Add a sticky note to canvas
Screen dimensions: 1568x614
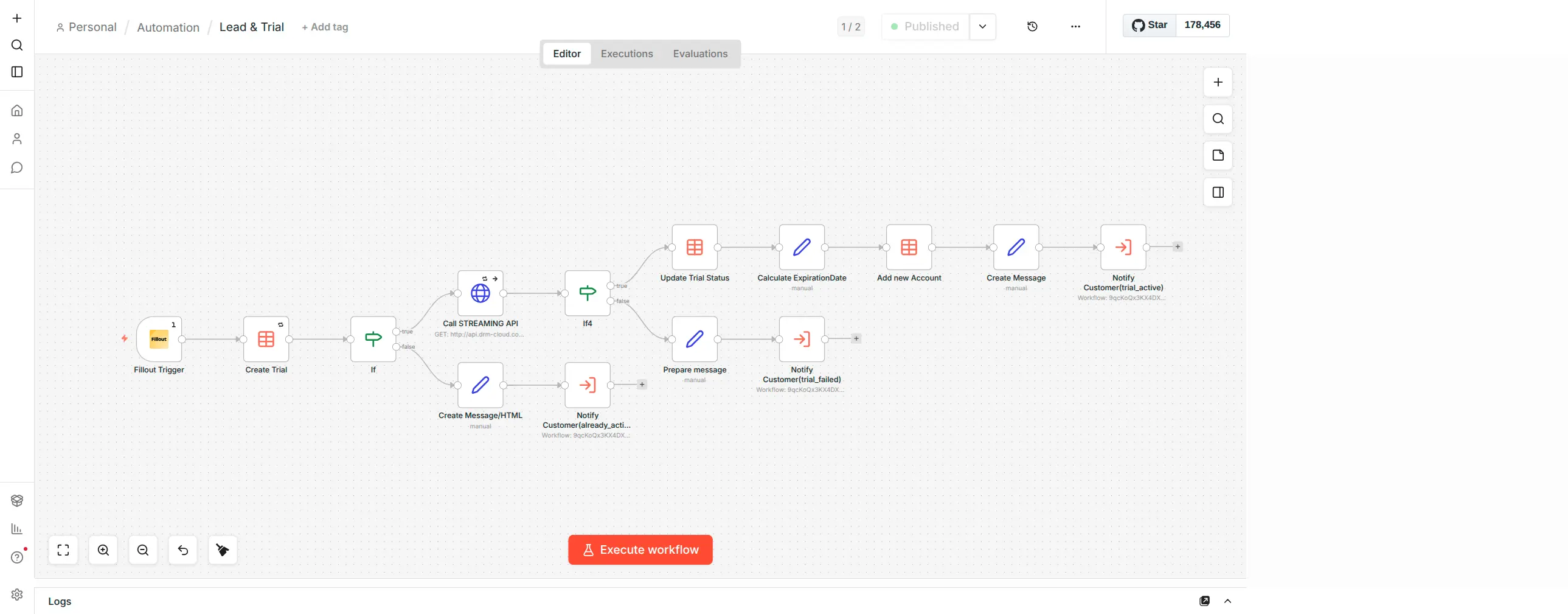[1218, 155]
